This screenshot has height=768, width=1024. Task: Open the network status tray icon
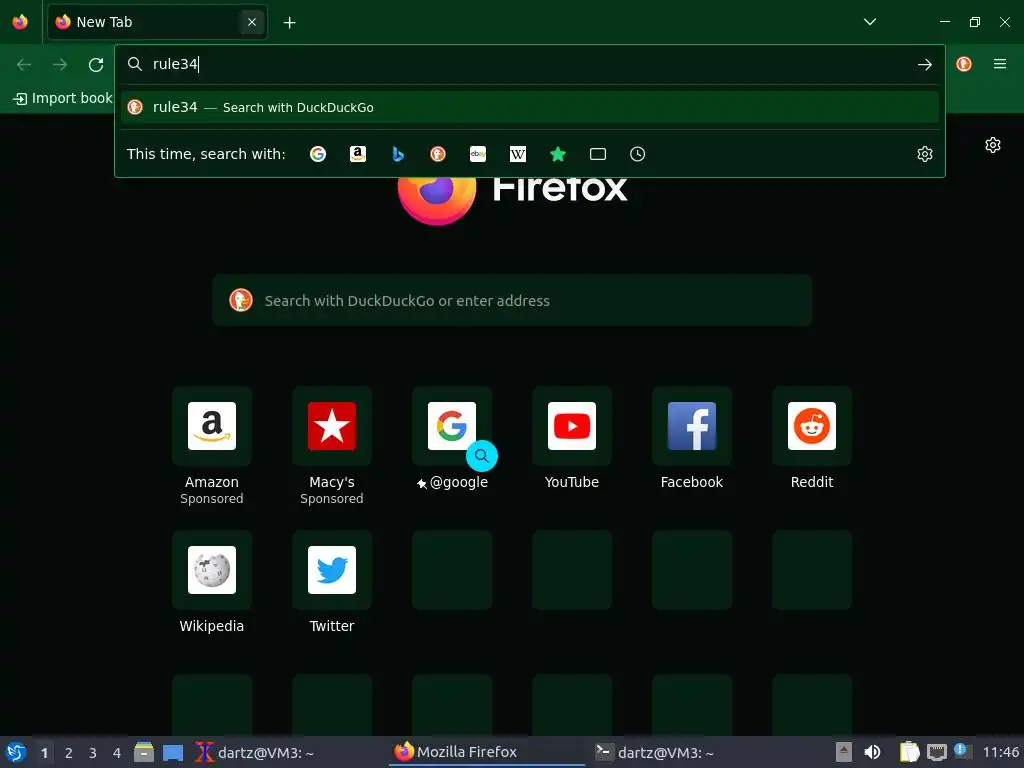coord(936,752)
